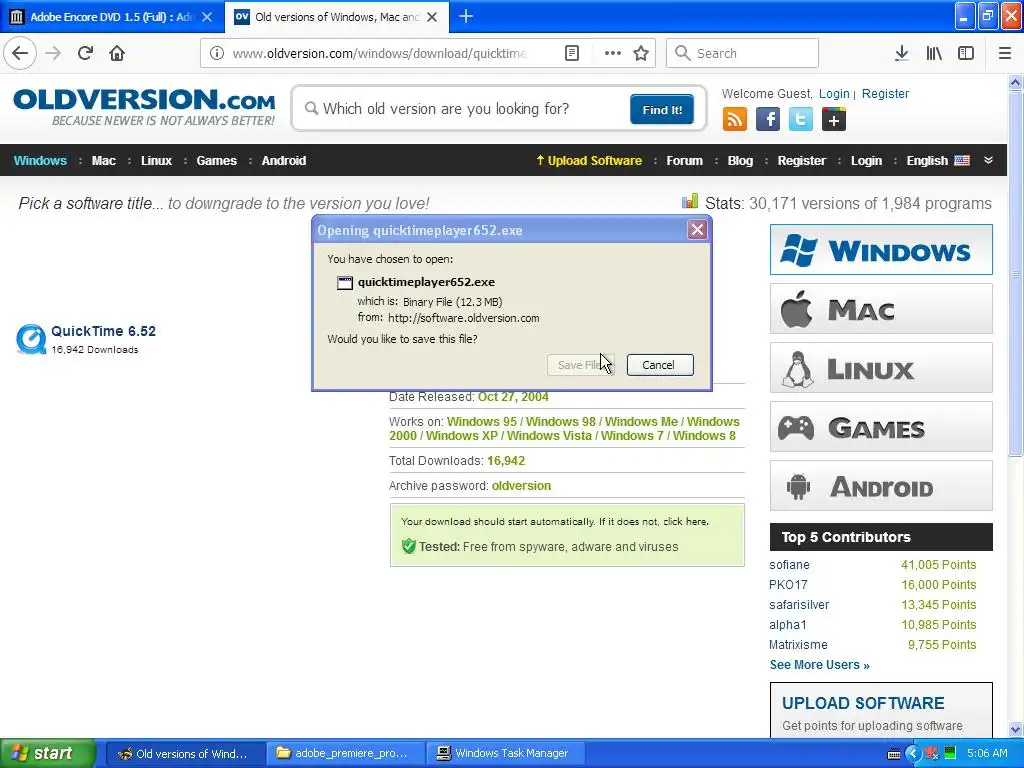Open contributor sofiane profile
Viewport: 1024px width, 768px height.
click(789, 565)
